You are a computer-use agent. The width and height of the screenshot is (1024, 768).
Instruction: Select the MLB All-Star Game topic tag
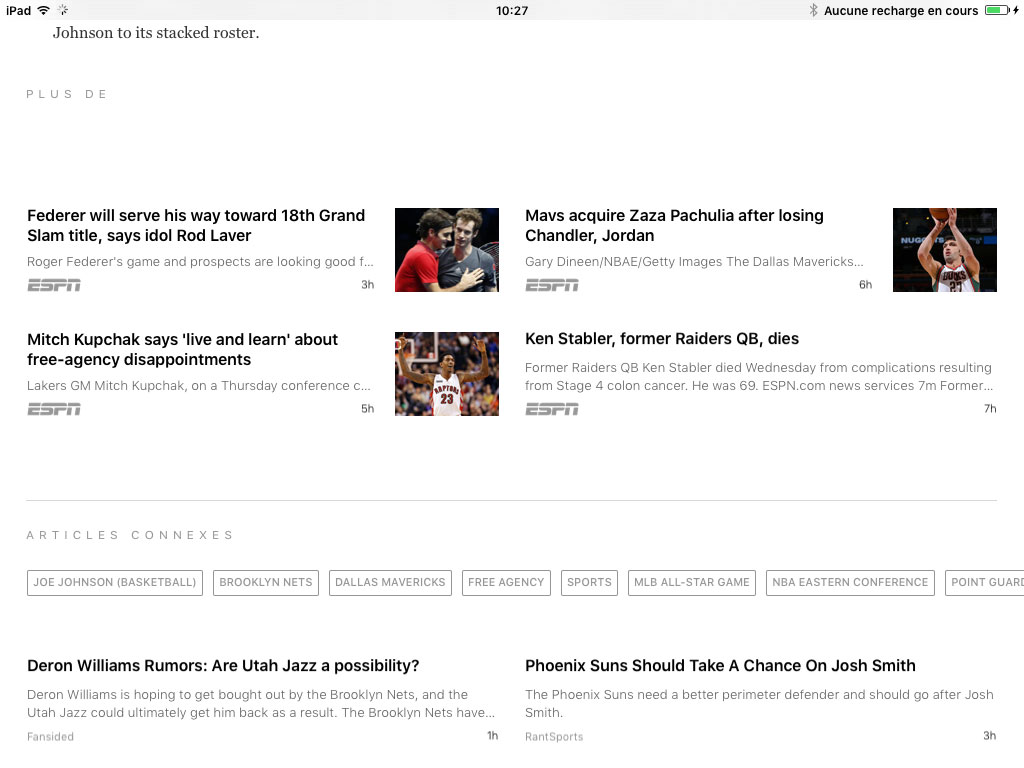coord(692,583)
